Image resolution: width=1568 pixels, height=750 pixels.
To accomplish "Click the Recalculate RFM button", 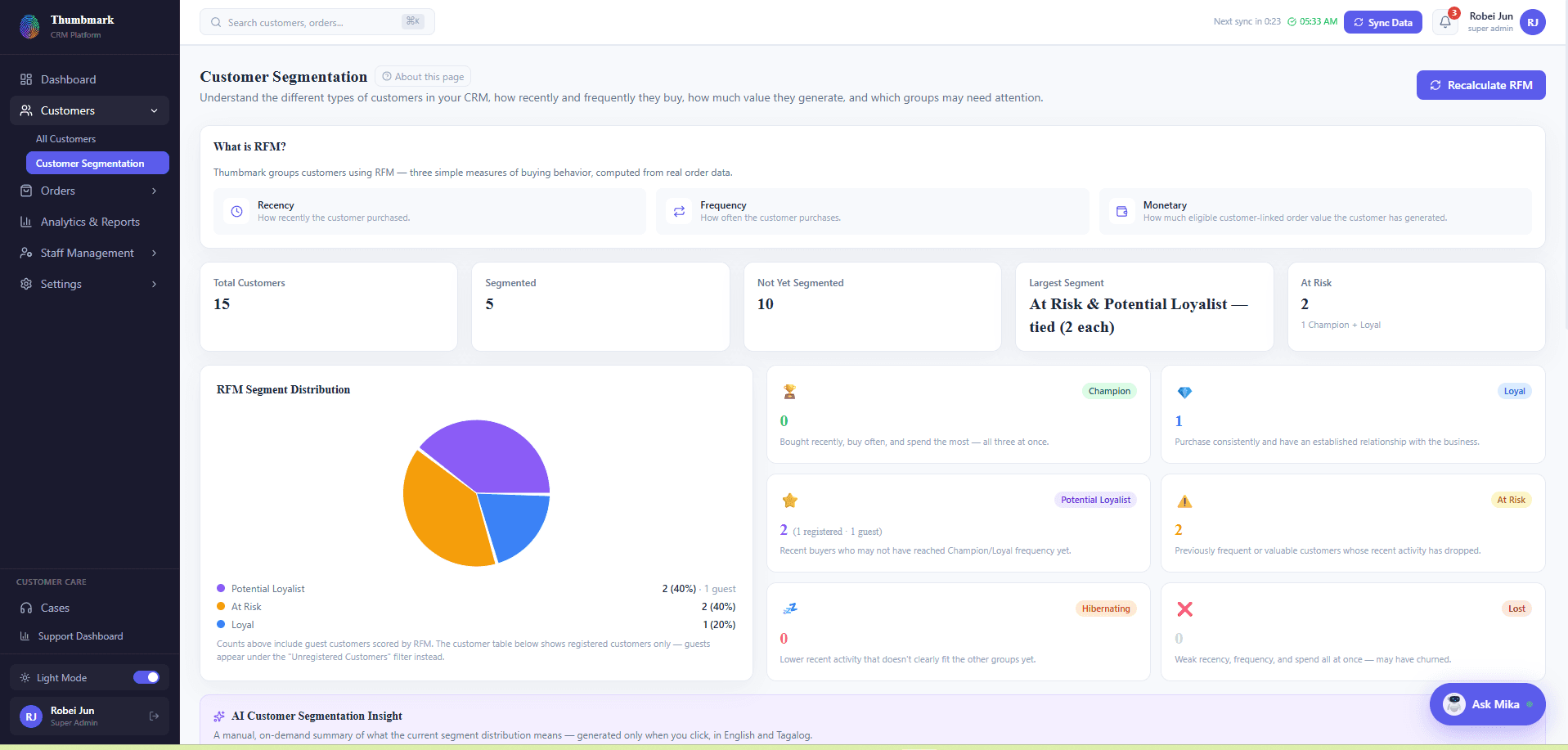I will pos(1480,85).
